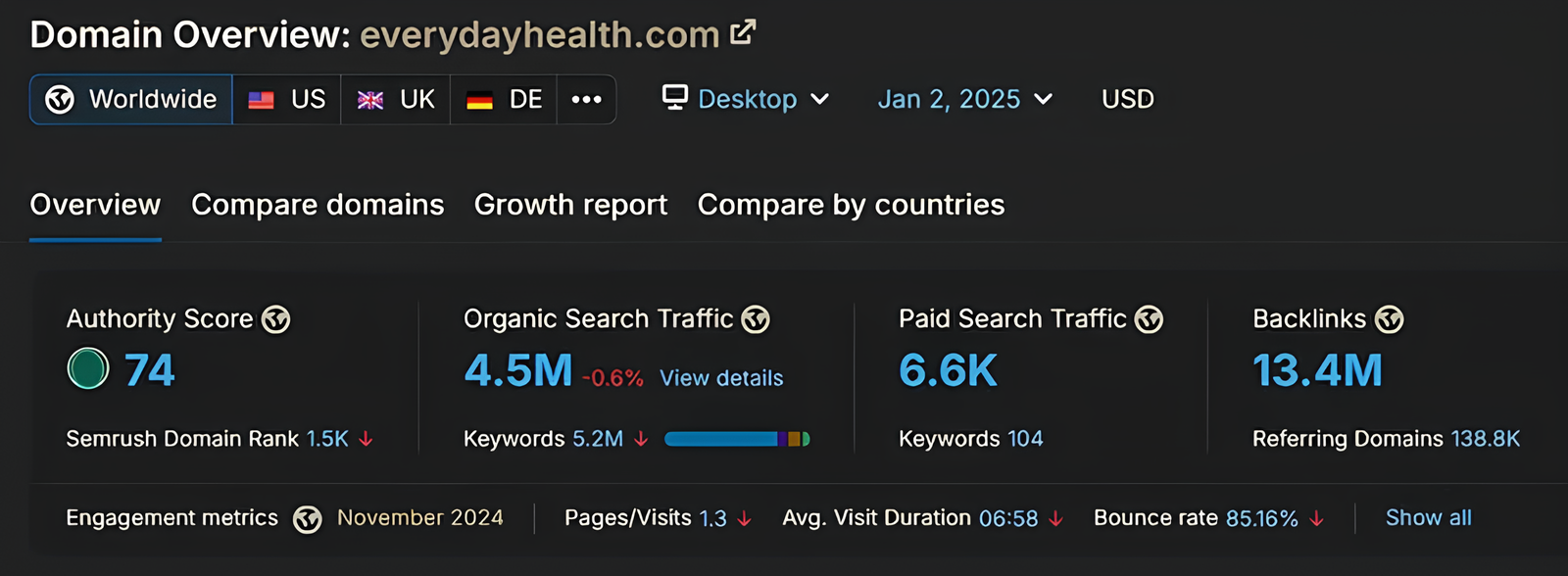Click the UK flag icon
This screenshot has width=1568, height=576.
(x=370, y=100)
